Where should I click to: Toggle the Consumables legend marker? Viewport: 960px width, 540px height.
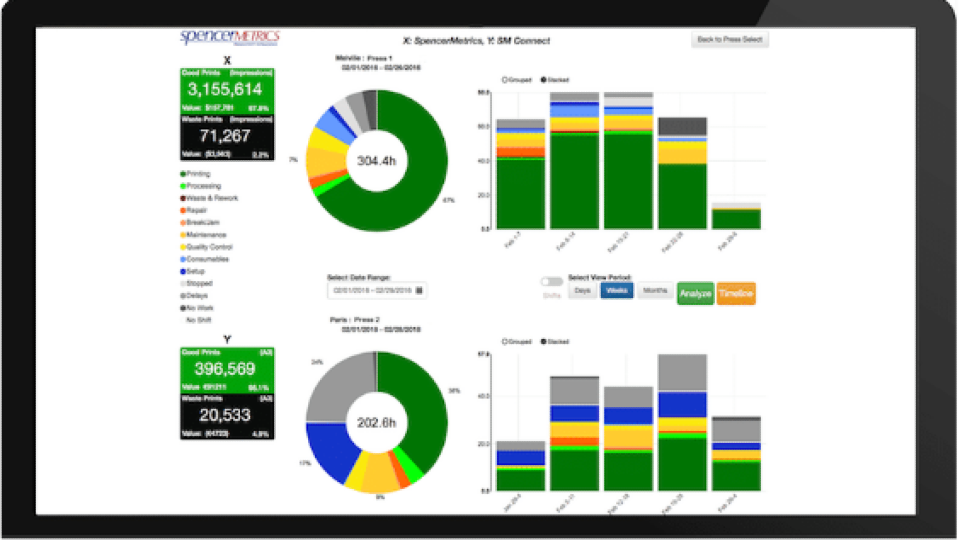183,259
